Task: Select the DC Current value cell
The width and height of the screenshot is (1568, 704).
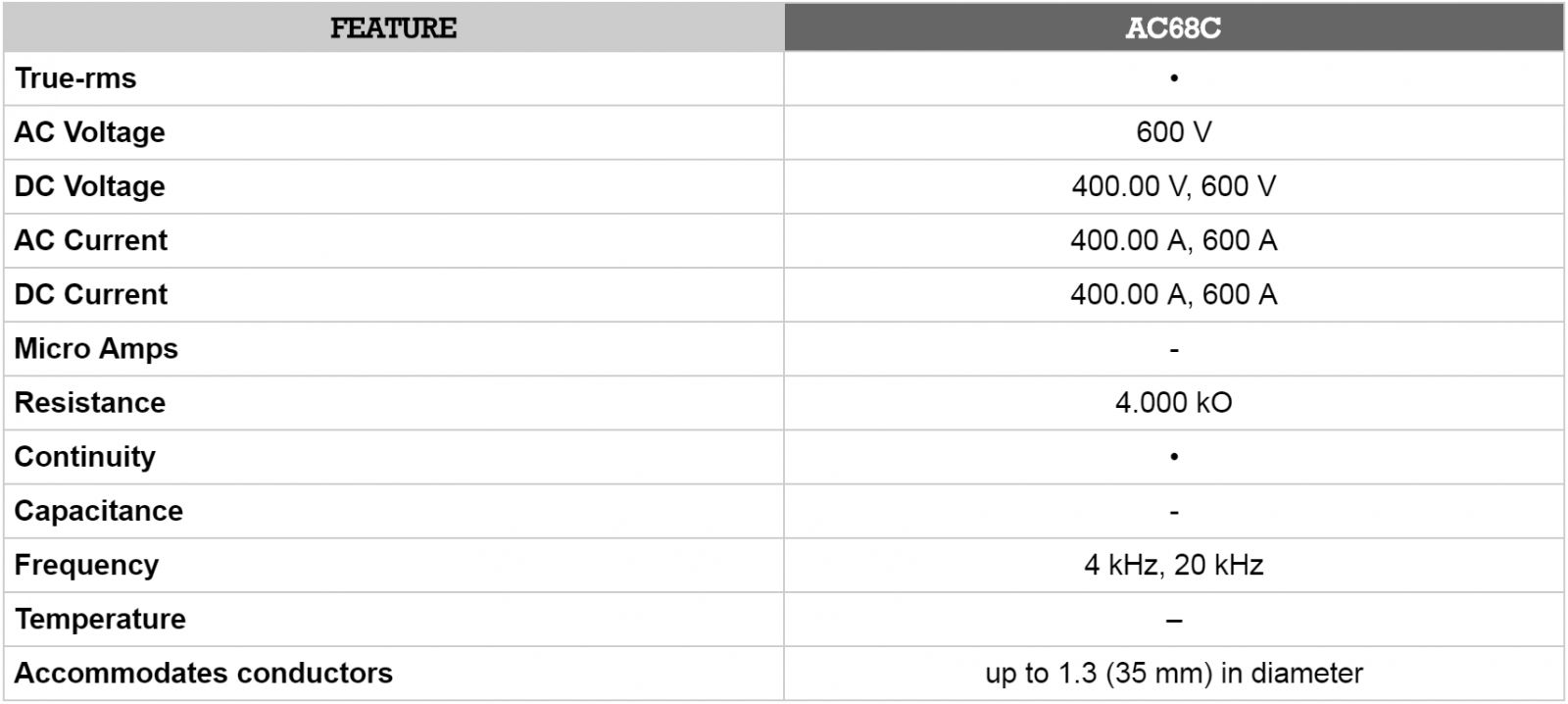Action: (1173, 294)
